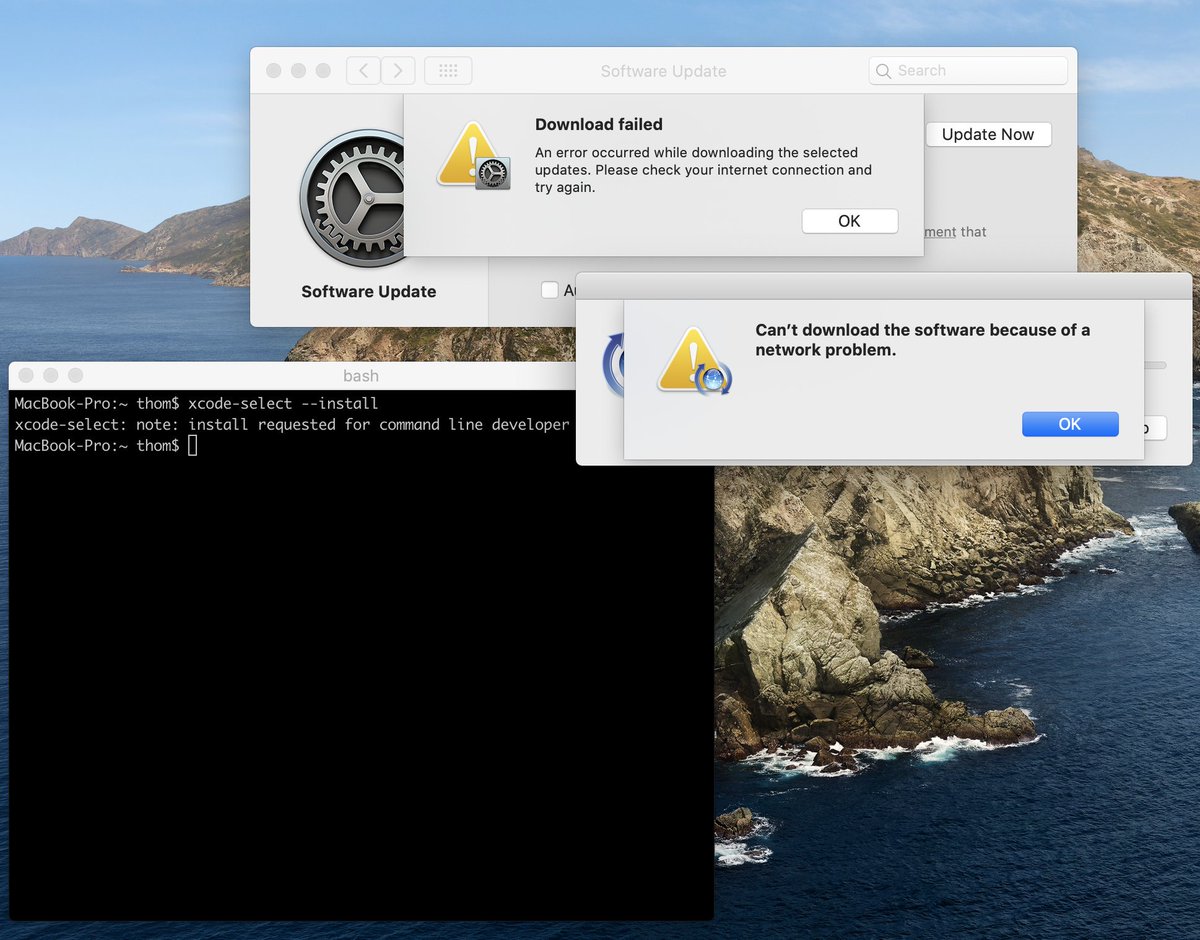This screenshot has width=1200, height=940.
Task: Click the Software Update window title
Action: tap(663, 71)
